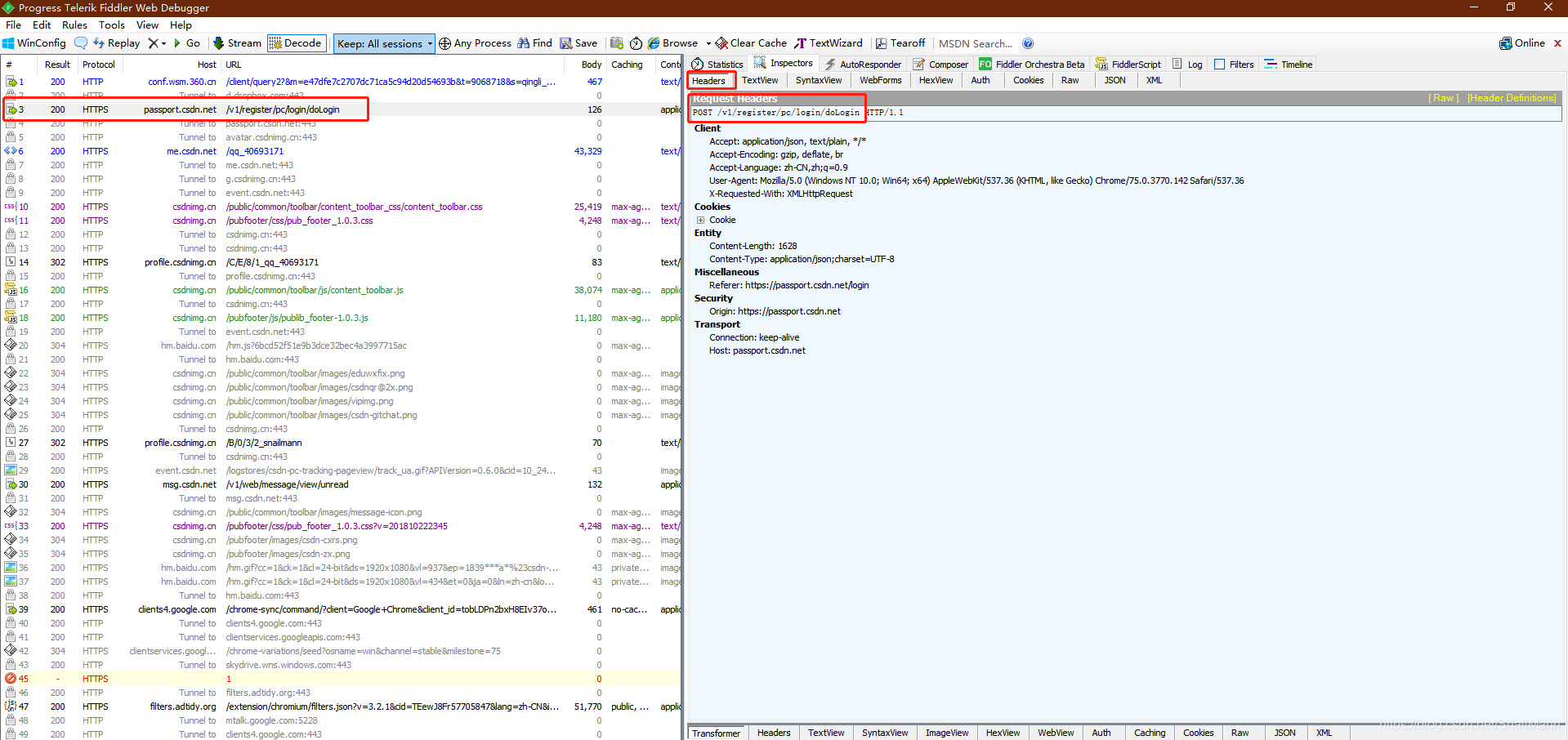1568x740 pixels.
Task: Select session 14 profile.csdnimg.cn 302 row
Action: click(x=342, y=262)
